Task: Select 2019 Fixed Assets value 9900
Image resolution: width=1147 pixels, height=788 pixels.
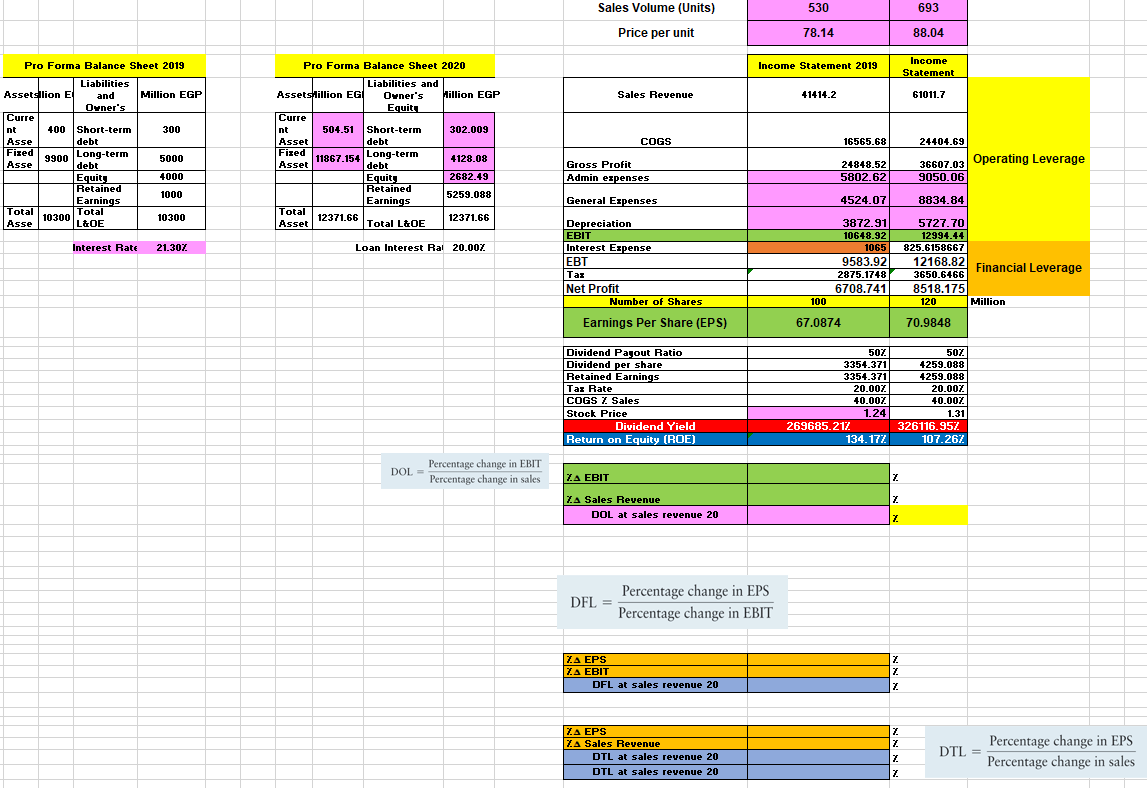Action: tap(56, 159)
